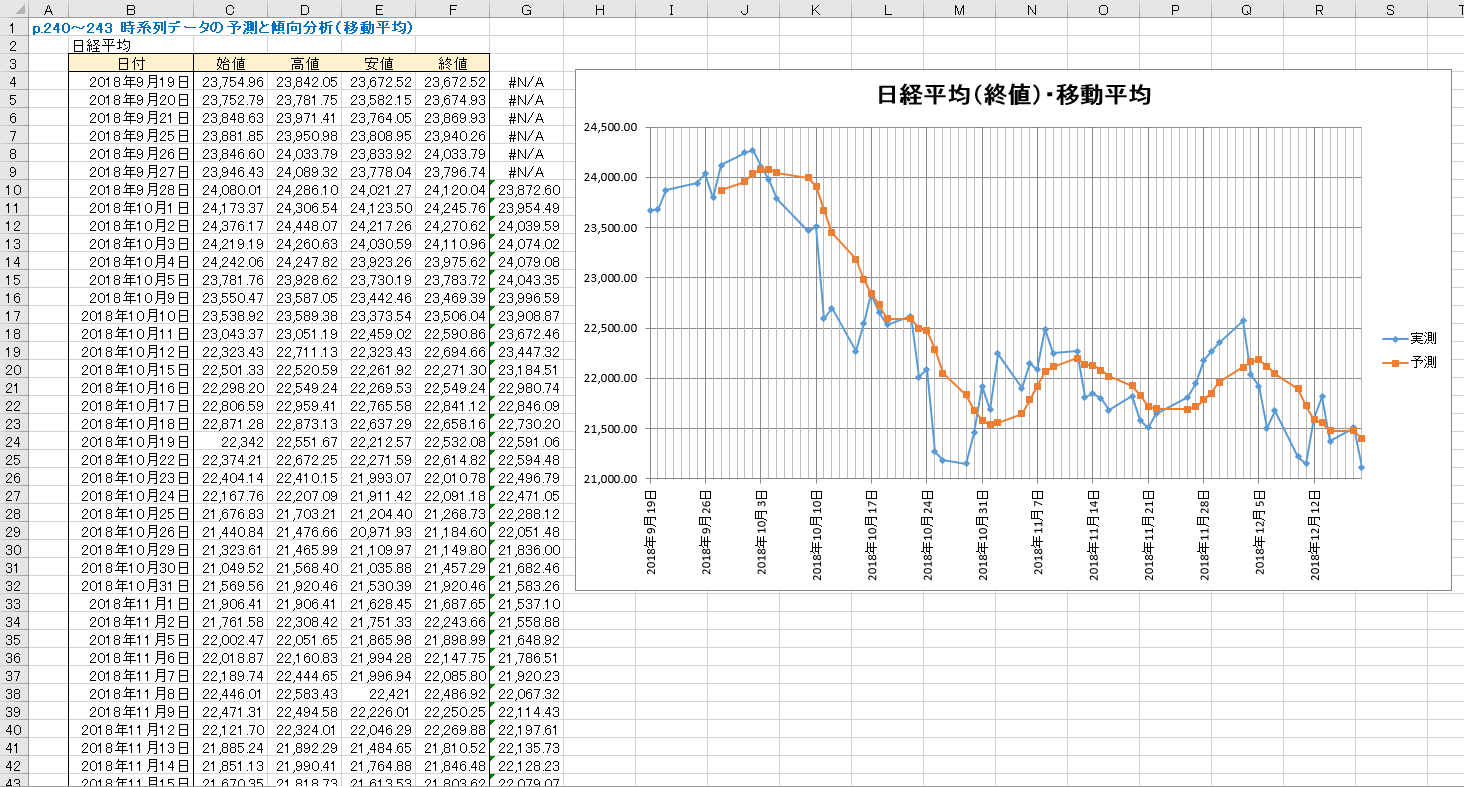Image resolution: width=1464 pixels, height=787 pixels.
Task: Select cell with value 20,971.93
Action: point(378,531)
